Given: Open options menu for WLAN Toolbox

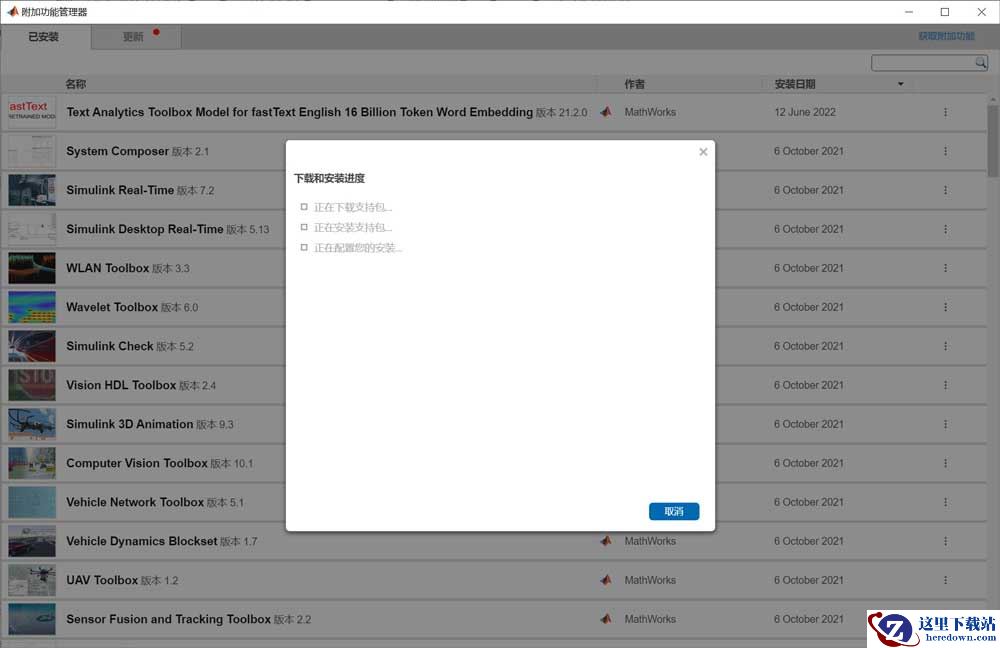Looking at the screenshot, I should [x=945, y=268].
